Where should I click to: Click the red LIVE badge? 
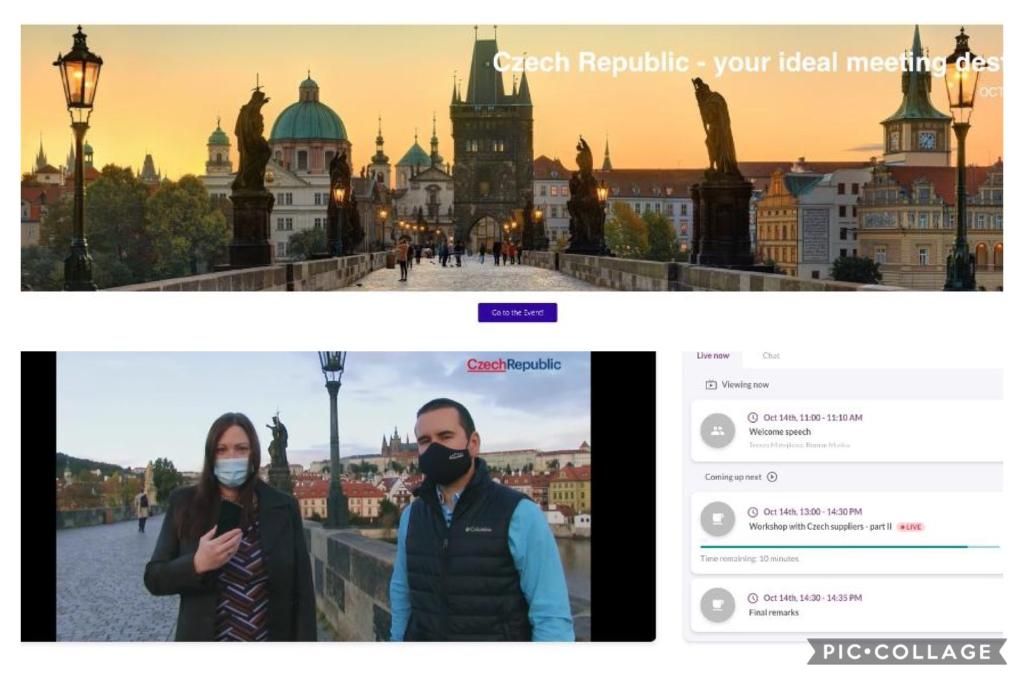point(910,527)
